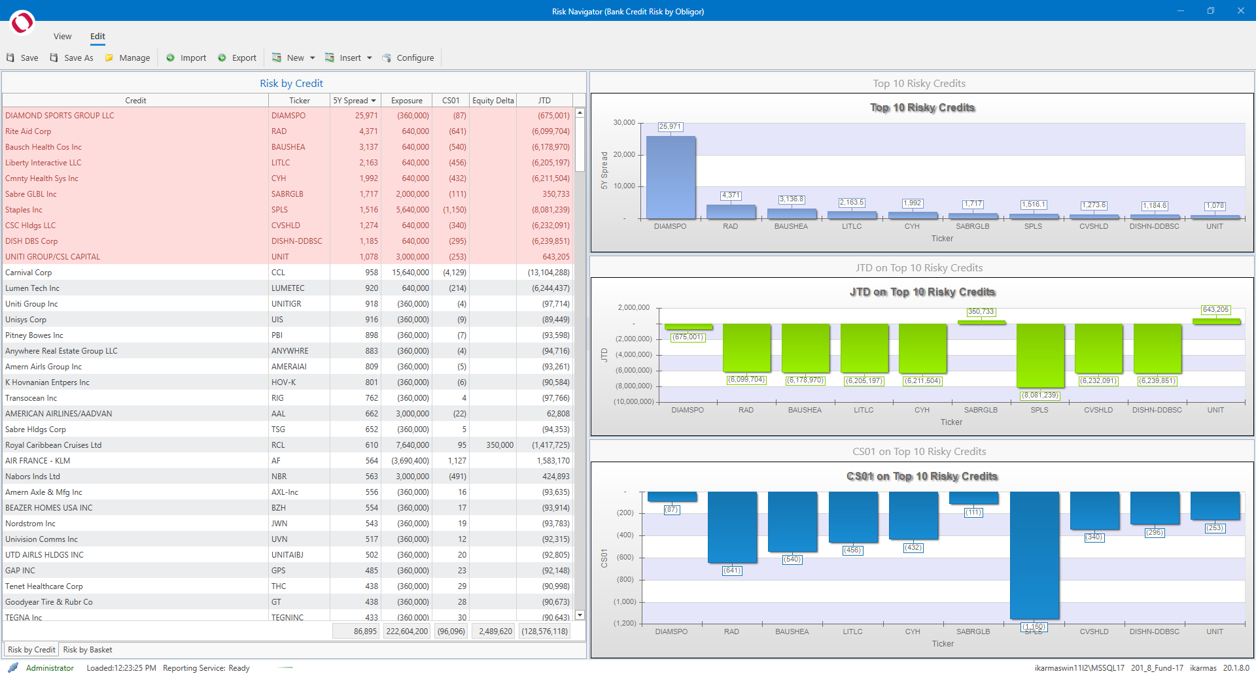Click the LUMETEC ticker cell
The image size is (1256, 674).
(x=299, y=288)
